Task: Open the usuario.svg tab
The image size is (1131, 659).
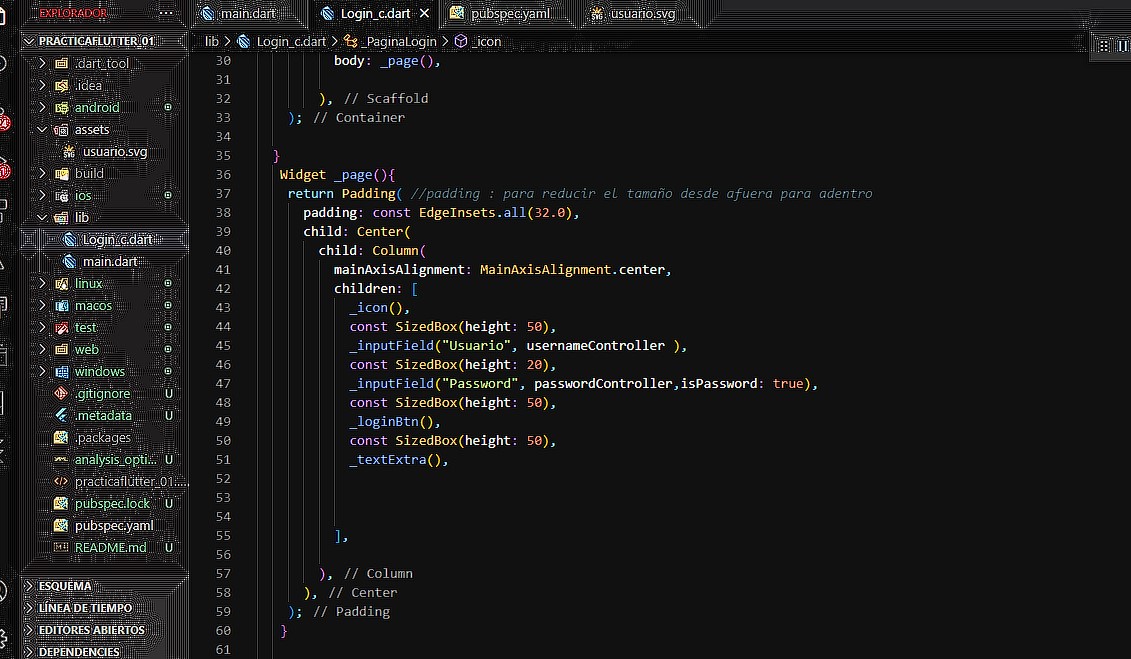Action: (642, 14)
